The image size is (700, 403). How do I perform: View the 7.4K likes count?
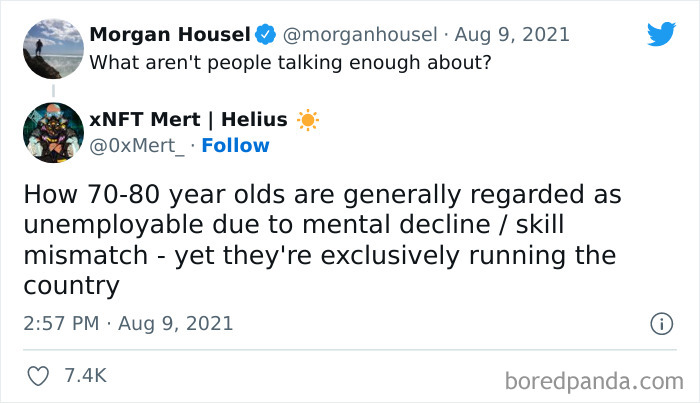tap(85, 376)
